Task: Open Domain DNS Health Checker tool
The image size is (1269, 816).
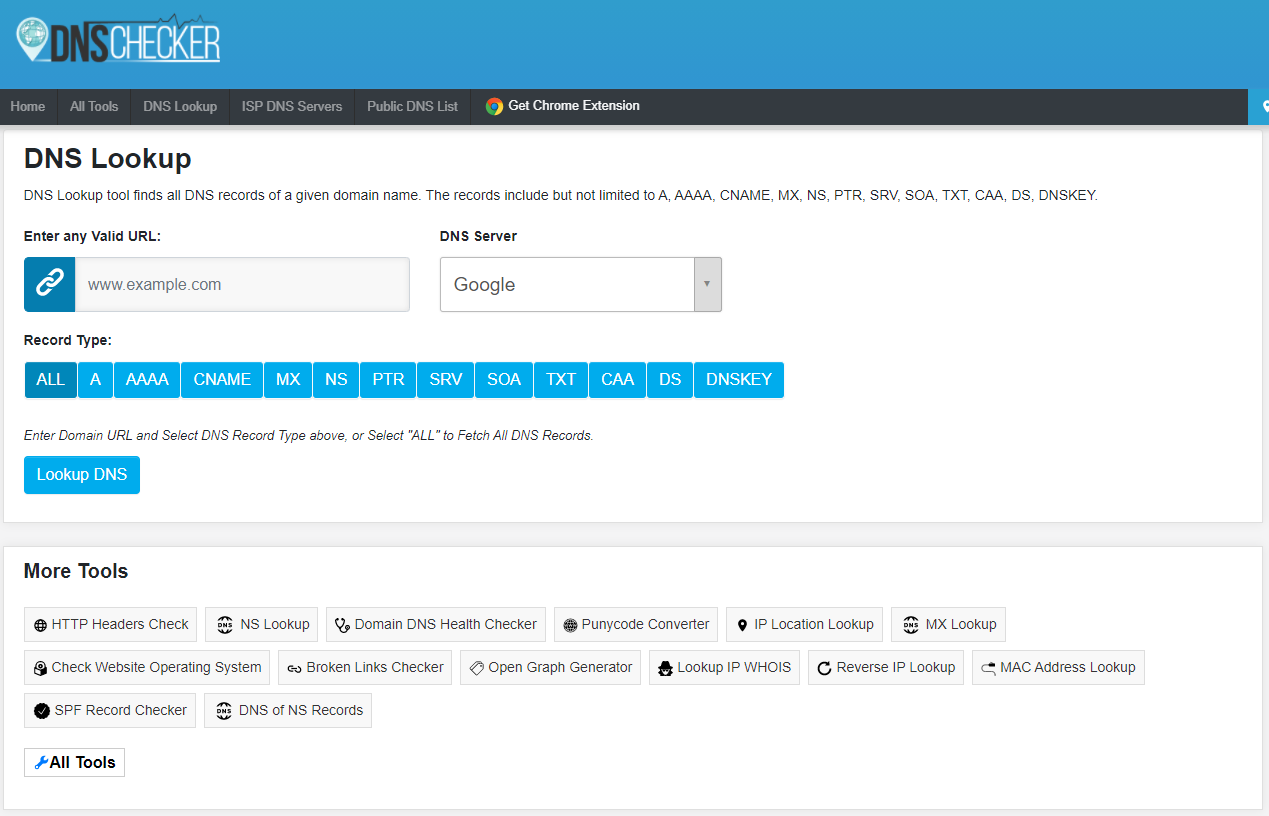Action: point(435,624)
